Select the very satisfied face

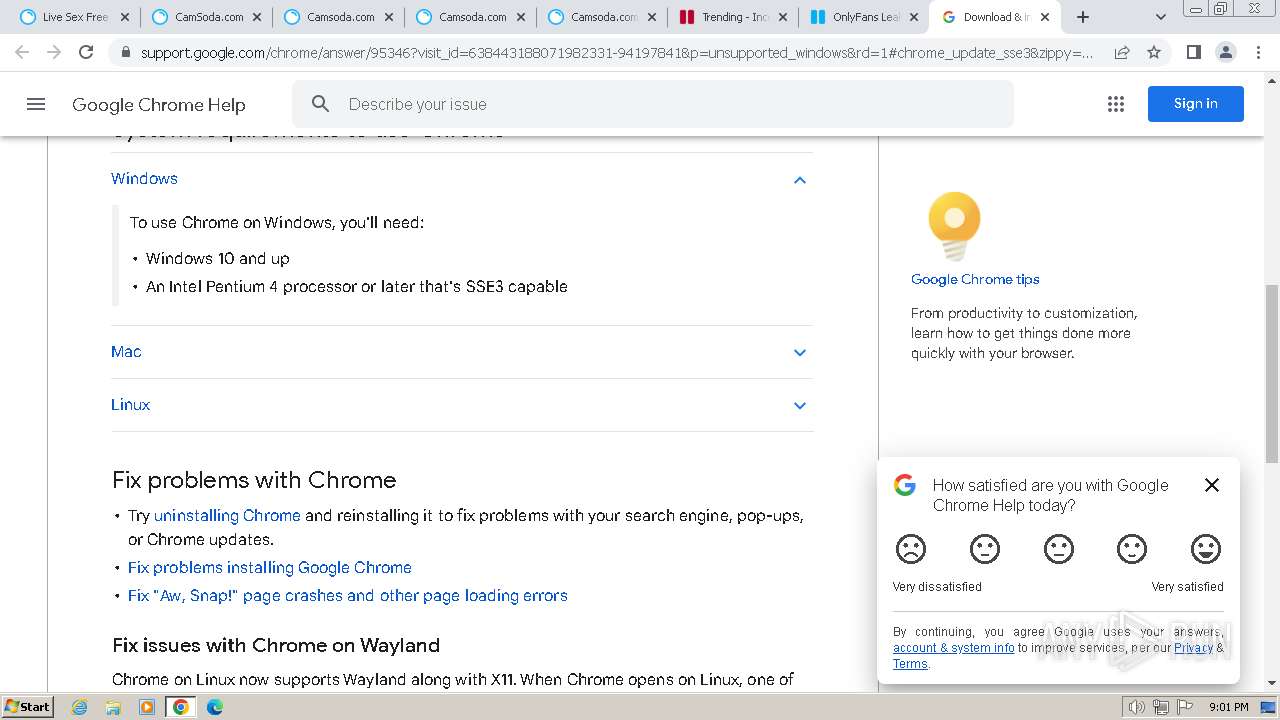tap(1206, 549)
